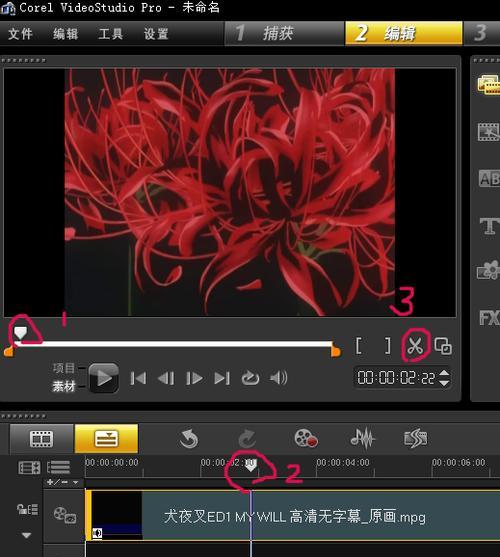Open the transitions library icon

click(x=489, y=132)
